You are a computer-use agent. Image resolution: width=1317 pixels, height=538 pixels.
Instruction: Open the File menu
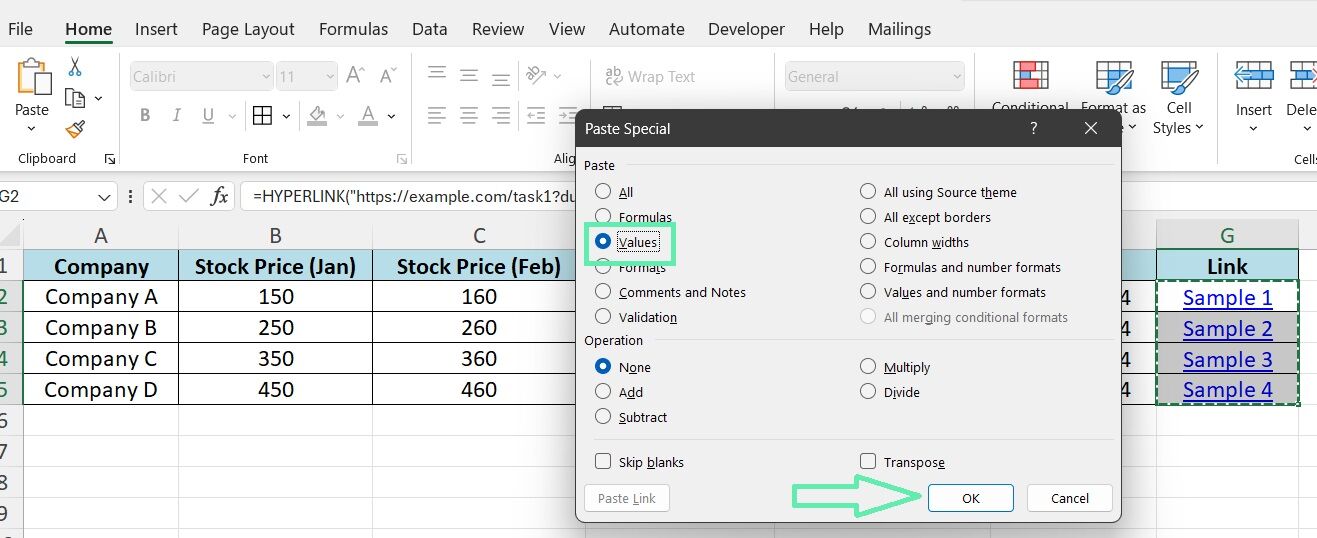tap(20, 29)
